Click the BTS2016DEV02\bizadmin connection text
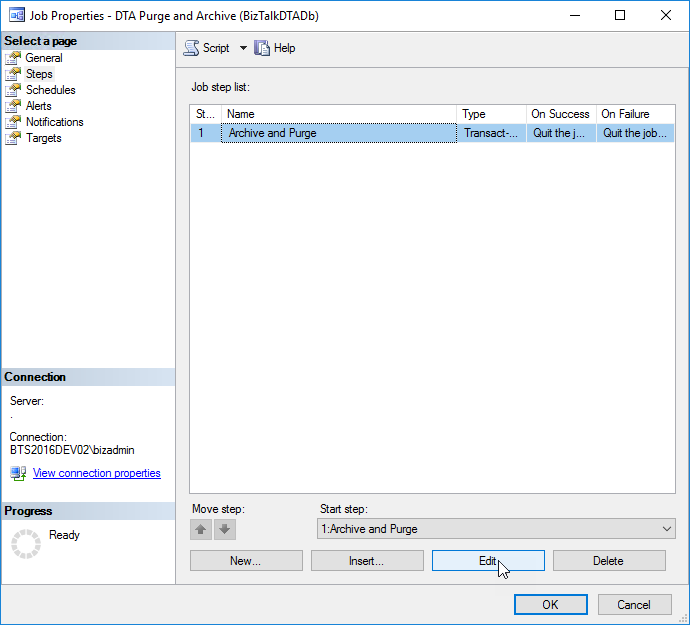This screenshot has height=625, width=690. (72, 450)
